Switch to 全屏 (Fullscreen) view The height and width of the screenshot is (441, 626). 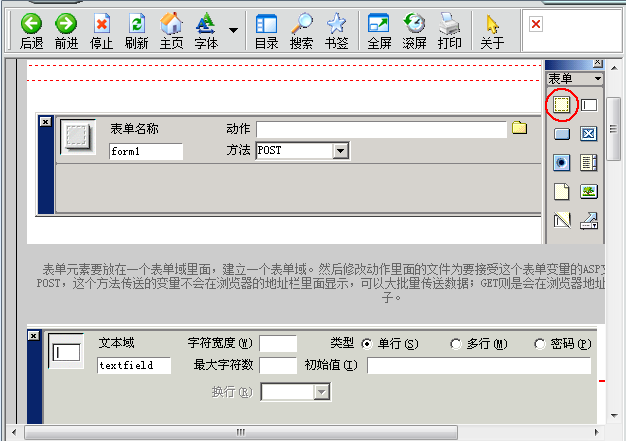(x=379, y=31)
